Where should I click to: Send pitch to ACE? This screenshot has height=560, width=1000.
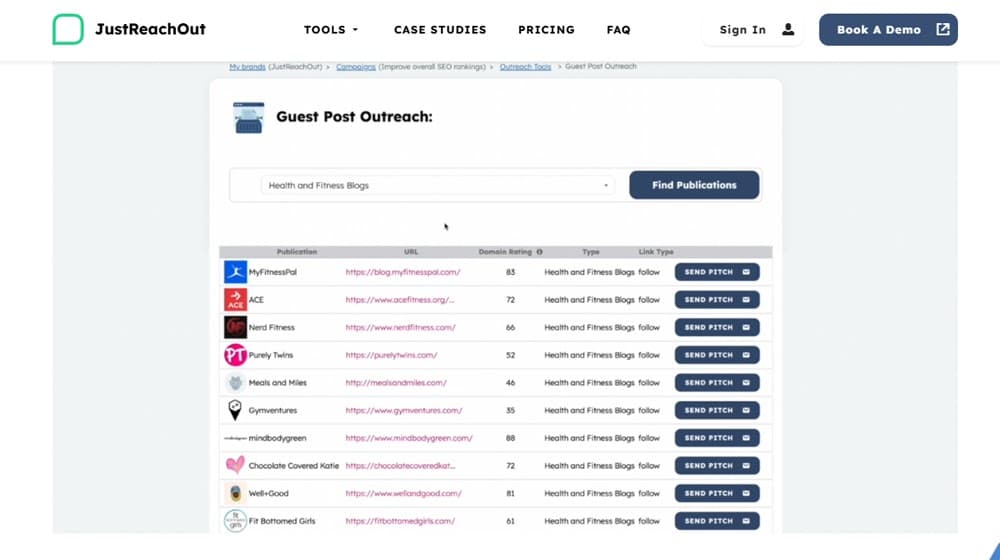click(x=717, y=300)
